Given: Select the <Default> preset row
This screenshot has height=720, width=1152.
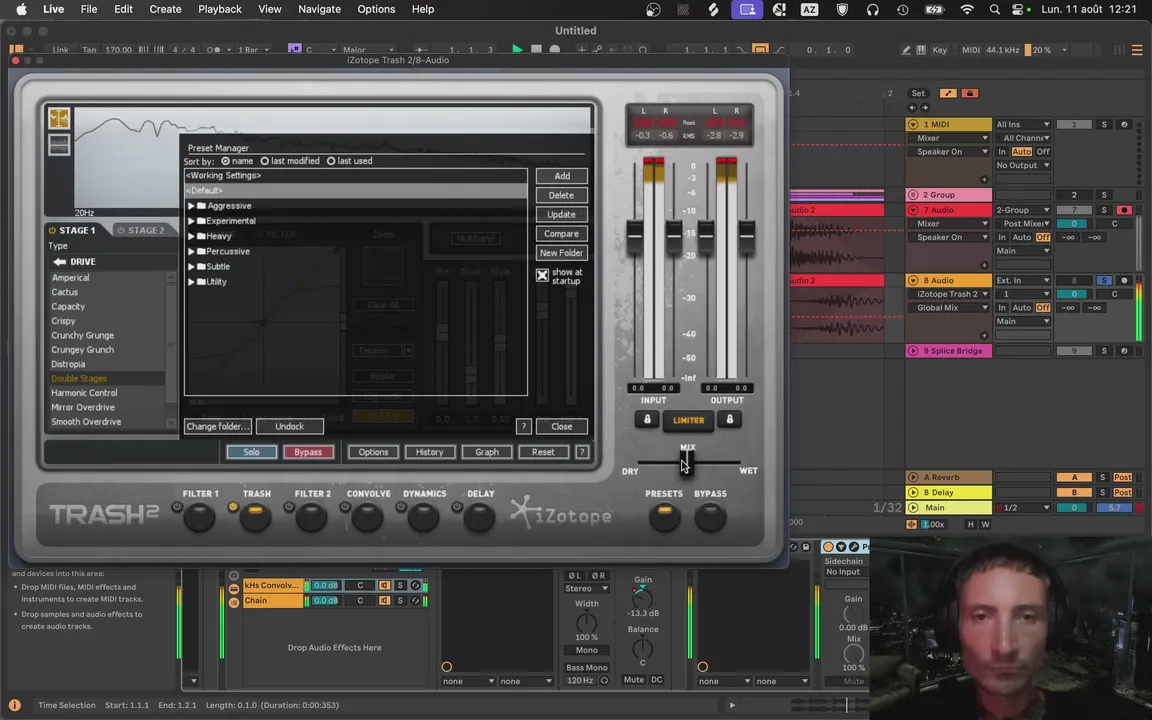Looking at the screenshot, I should click(x=356, y=190).
